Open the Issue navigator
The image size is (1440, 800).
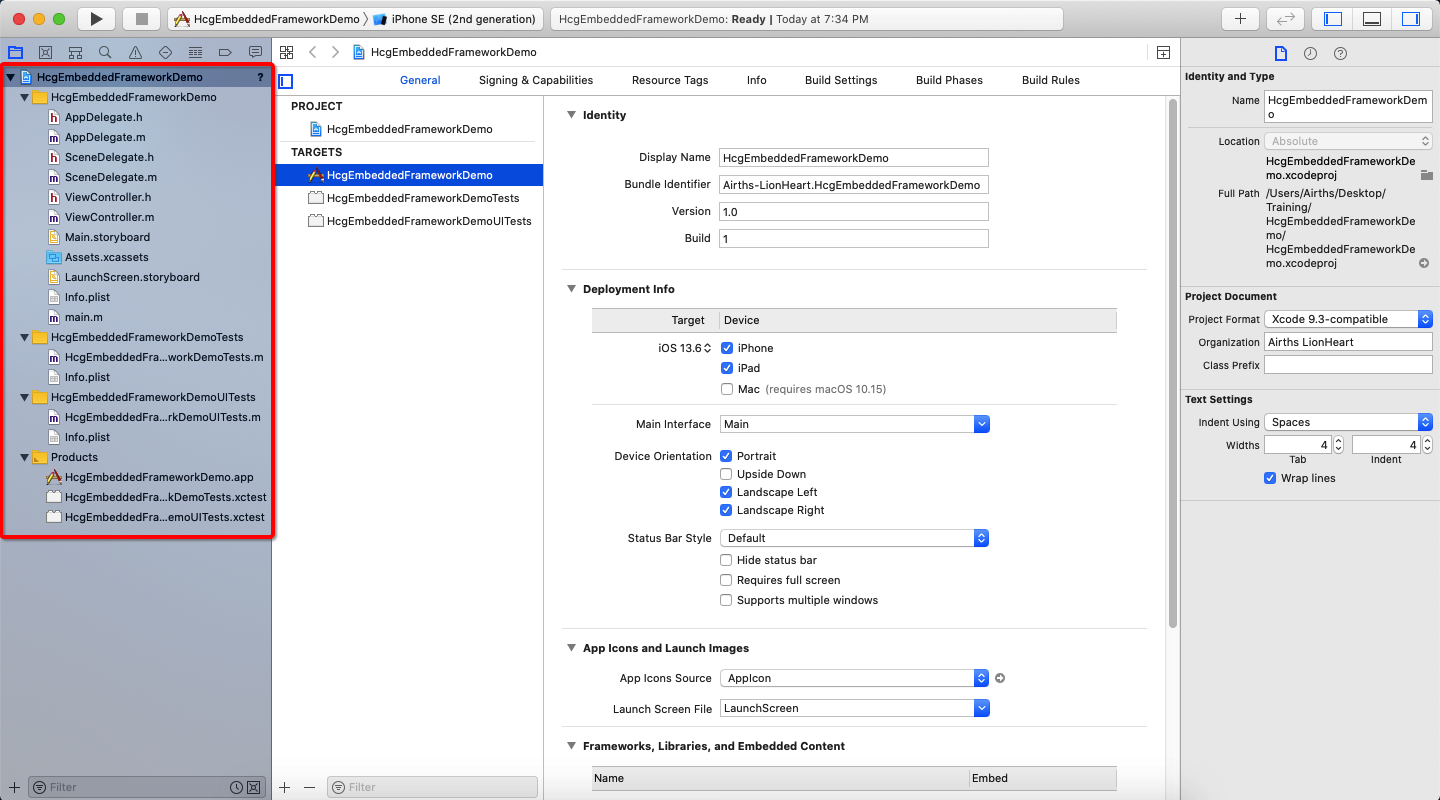click(x=134, y=52)
